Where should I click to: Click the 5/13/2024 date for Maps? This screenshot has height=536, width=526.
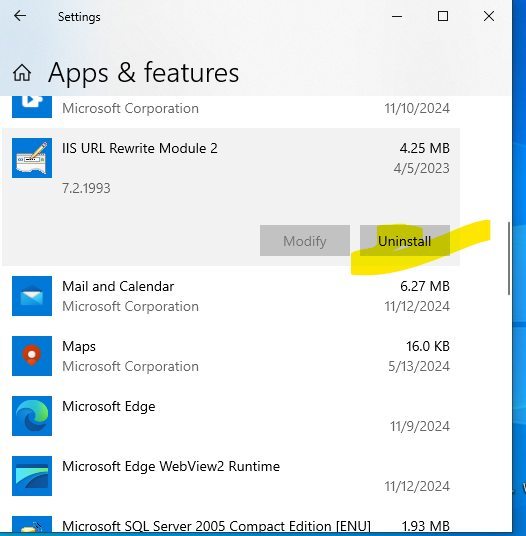tap(419, 366)
